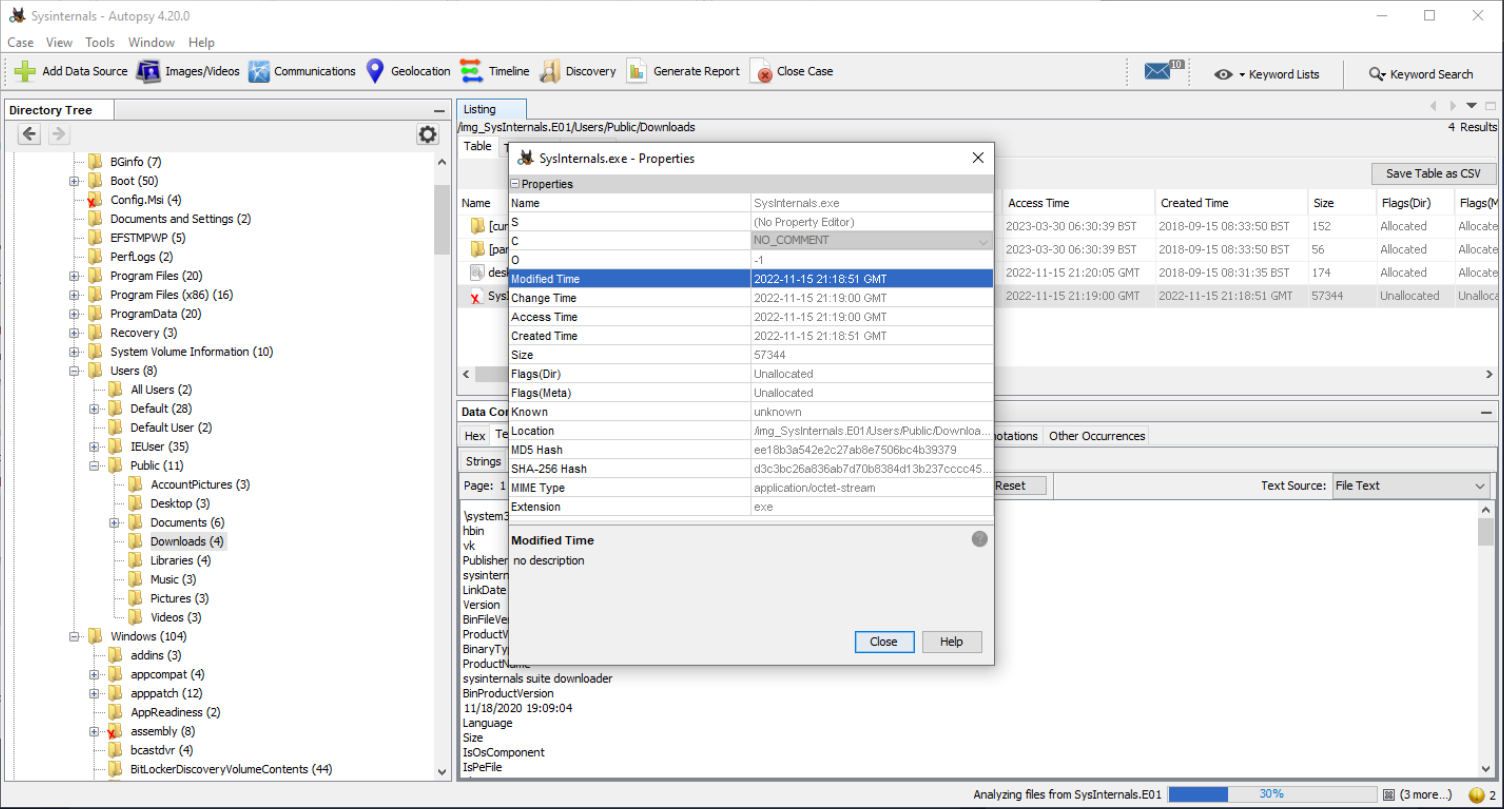Open the Tools menu
This screenshot has height=809, width=1504.
pos(100,42)
